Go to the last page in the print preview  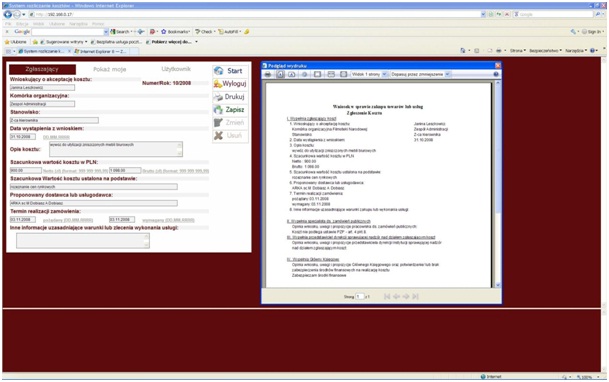click(415, 296)
